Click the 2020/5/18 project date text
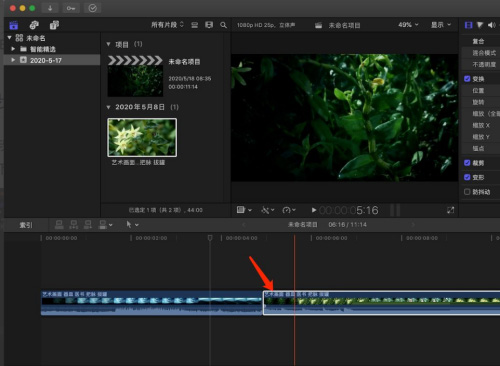This screenshot has width=500, height=366. (x=190, y=79)
